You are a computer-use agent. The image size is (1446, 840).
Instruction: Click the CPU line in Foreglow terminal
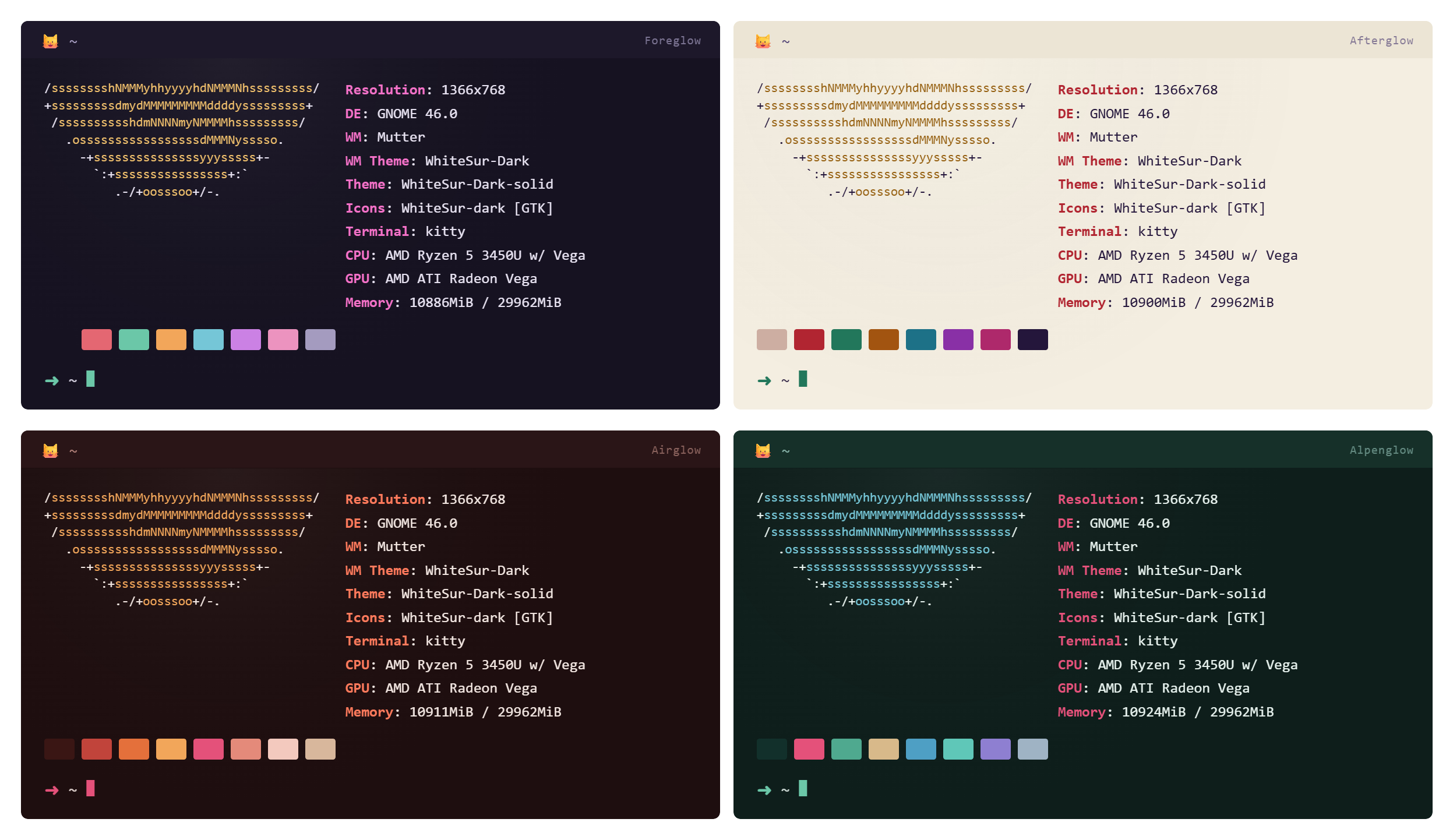click(x=465, y=256)
